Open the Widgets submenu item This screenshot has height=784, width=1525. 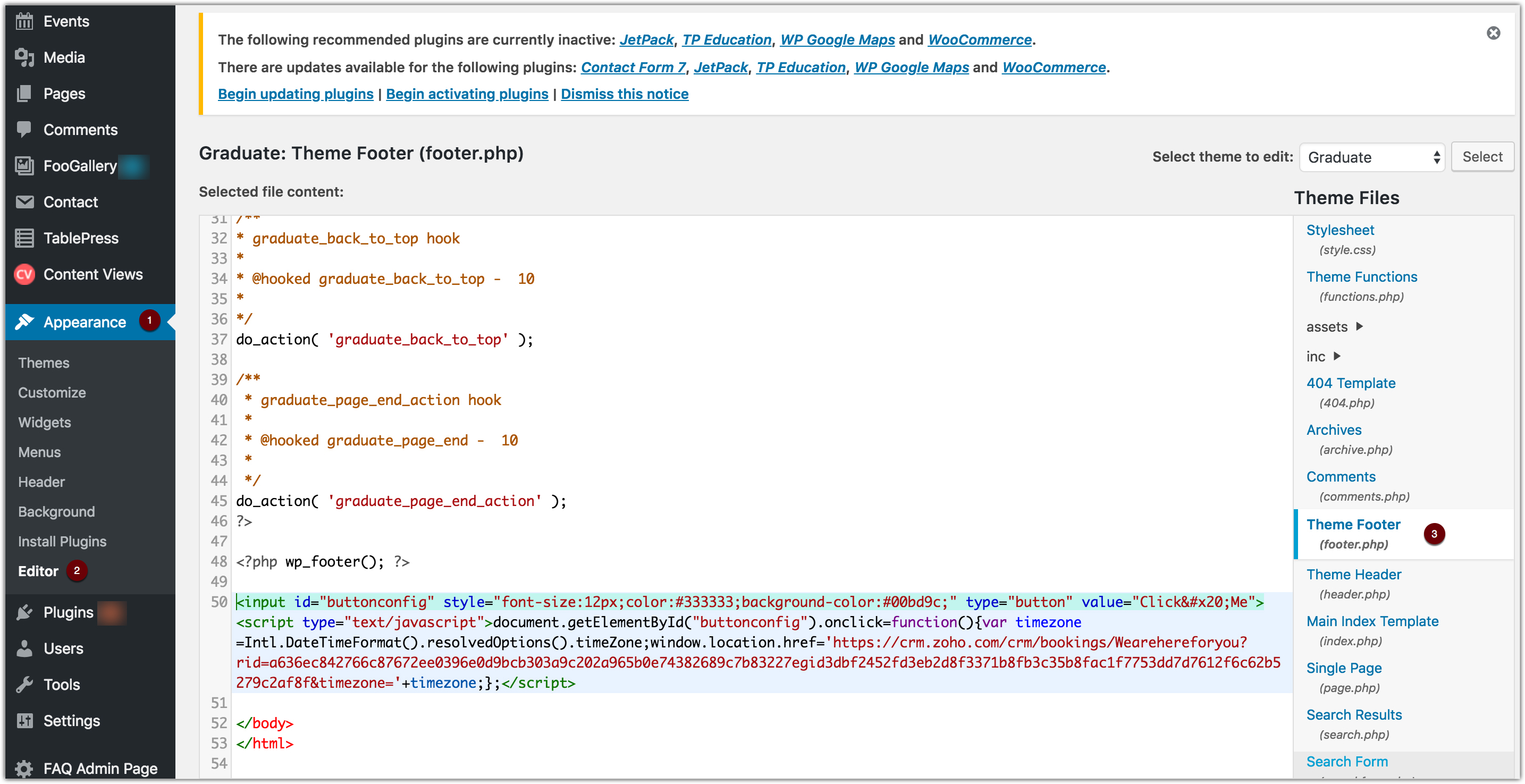tap(45, 422)
